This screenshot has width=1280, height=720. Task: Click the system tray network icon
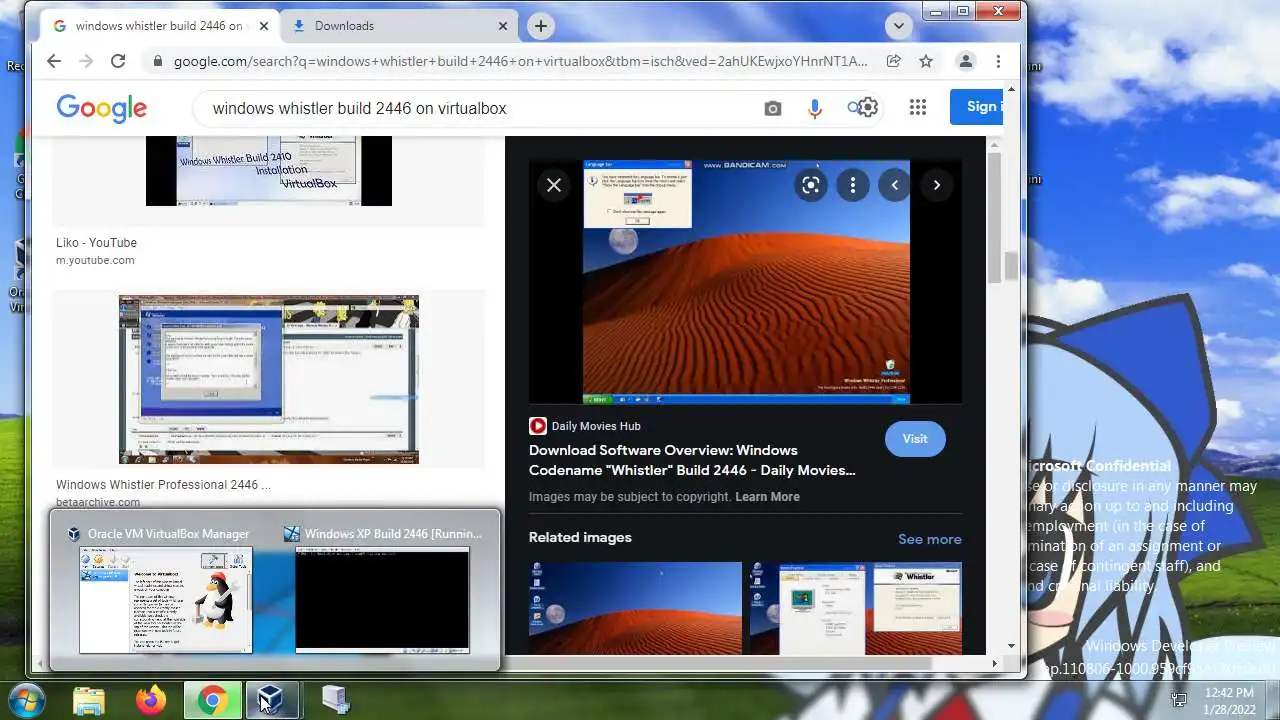[x=1179, y=700]
